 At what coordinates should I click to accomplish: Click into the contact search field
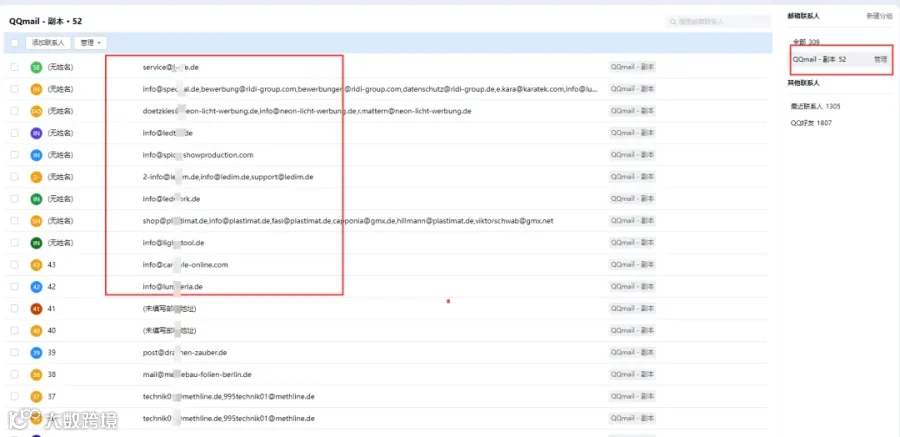(718, 22)
